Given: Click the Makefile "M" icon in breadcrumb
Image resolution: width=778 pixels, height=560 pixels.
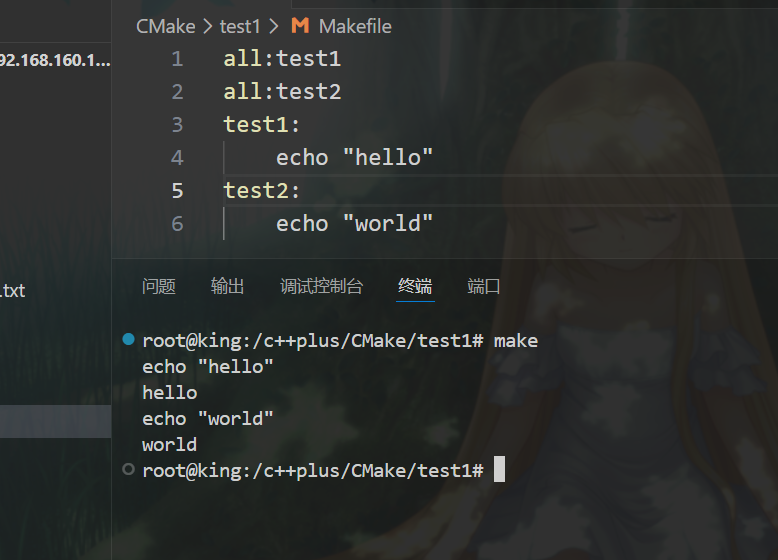Looking at the screenshot, I should click(x=300, y=26).
